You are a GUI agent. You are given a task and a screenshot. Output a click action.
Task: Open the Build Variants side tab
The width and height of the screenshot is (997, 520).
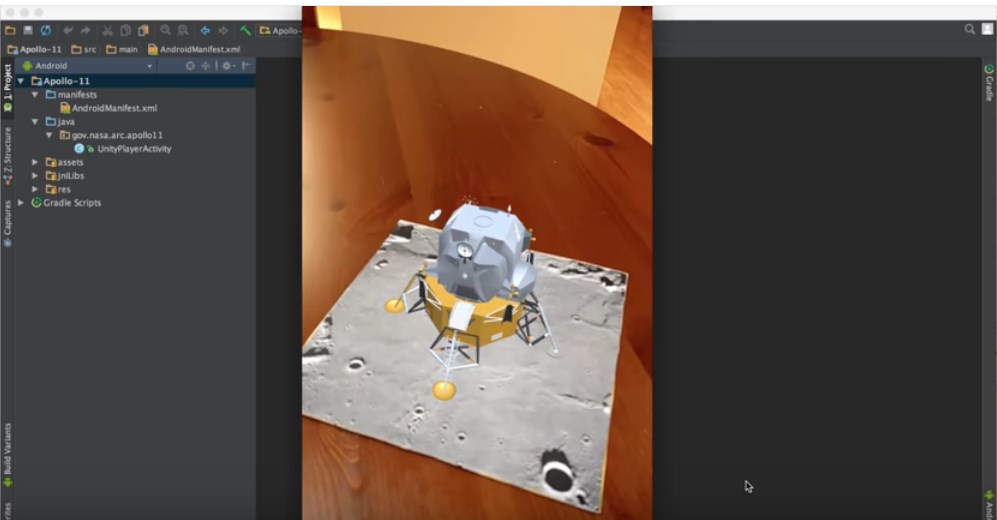[x=8, y=455]
